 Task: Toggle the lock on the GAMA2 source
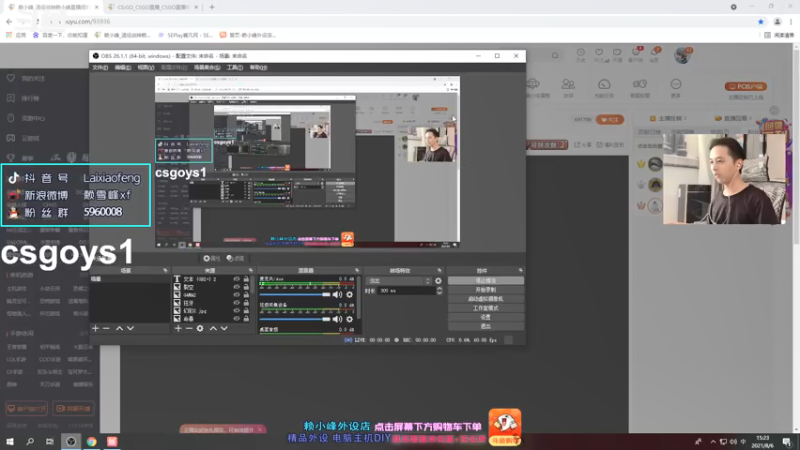tap(246, 295)
